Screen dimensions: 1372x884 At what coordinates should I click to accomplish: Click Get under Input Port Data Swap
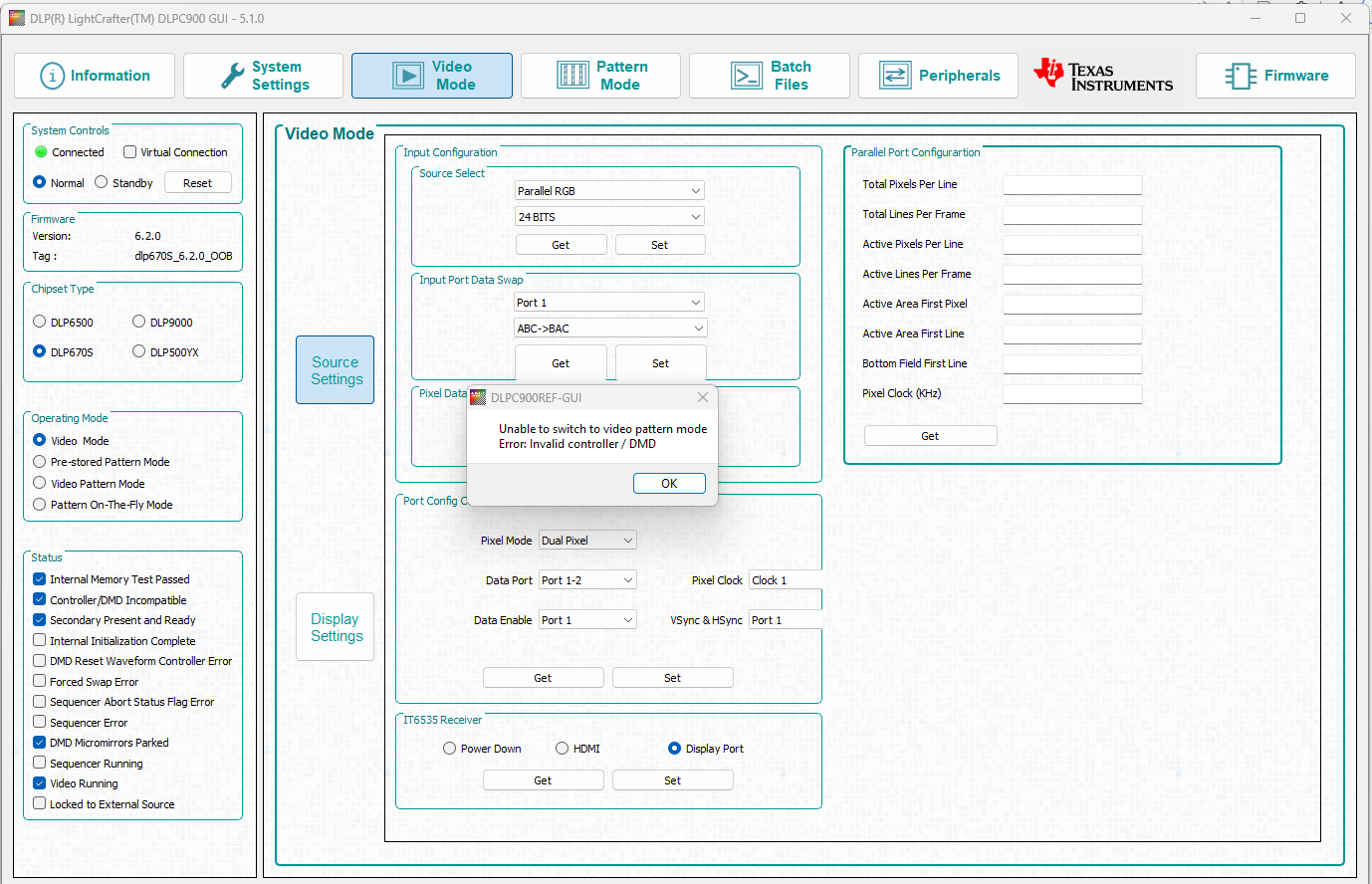point(561,363)
